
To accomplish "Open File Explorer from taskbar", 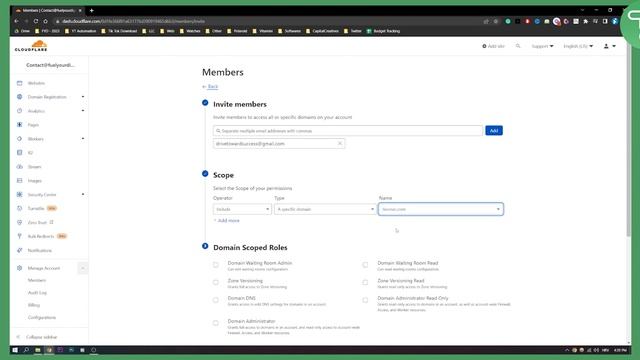I will coord(38,350).
